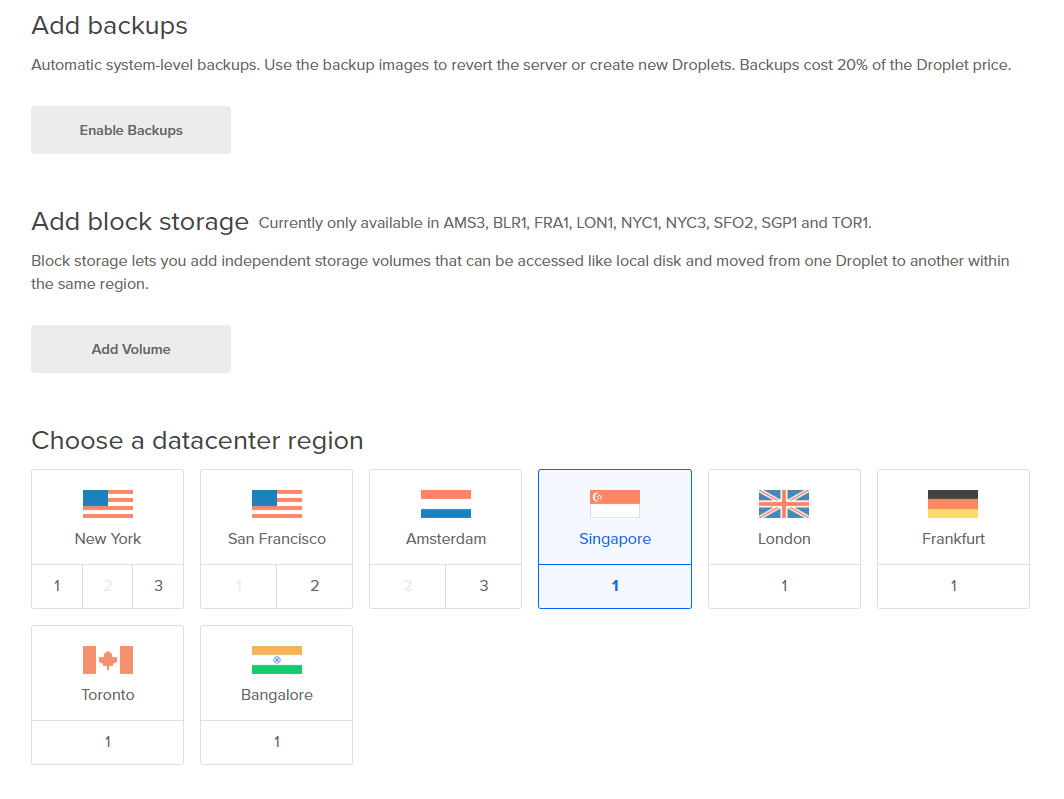Choose New York datacenter number 3

tap(158, 586)
